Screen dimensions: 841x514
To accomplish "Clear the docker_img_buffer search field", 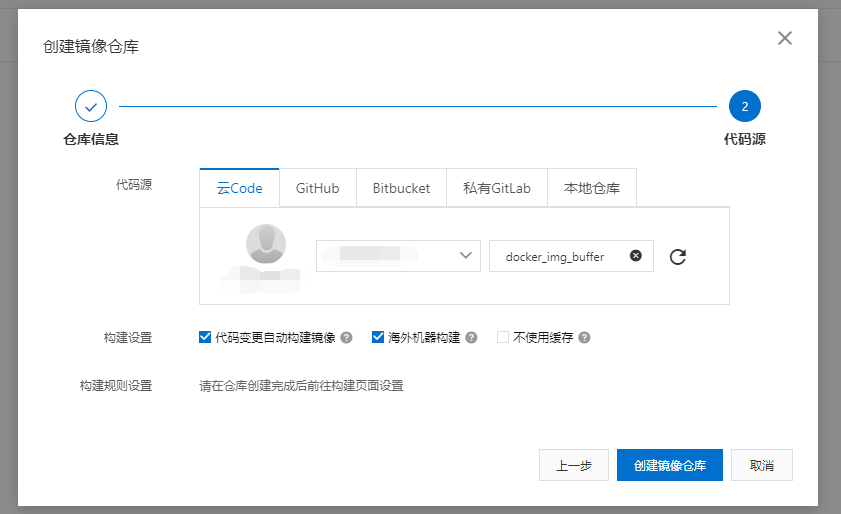I will coord(635,256).
